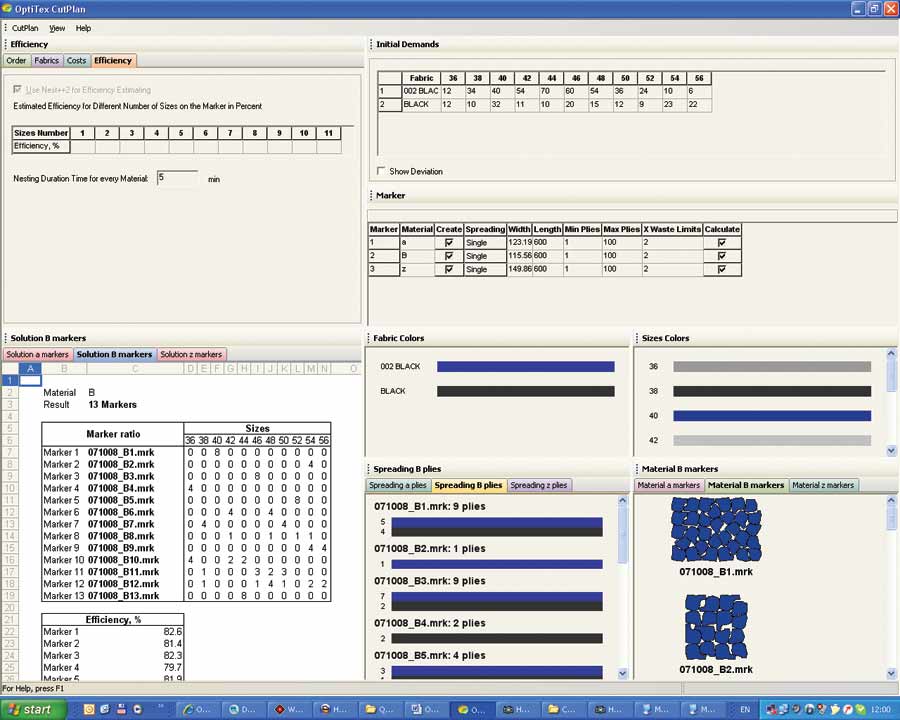This screenshot has height=720, width=900.
Task: Select cell A1 in the solution sheet
Action: pos(30,380)
